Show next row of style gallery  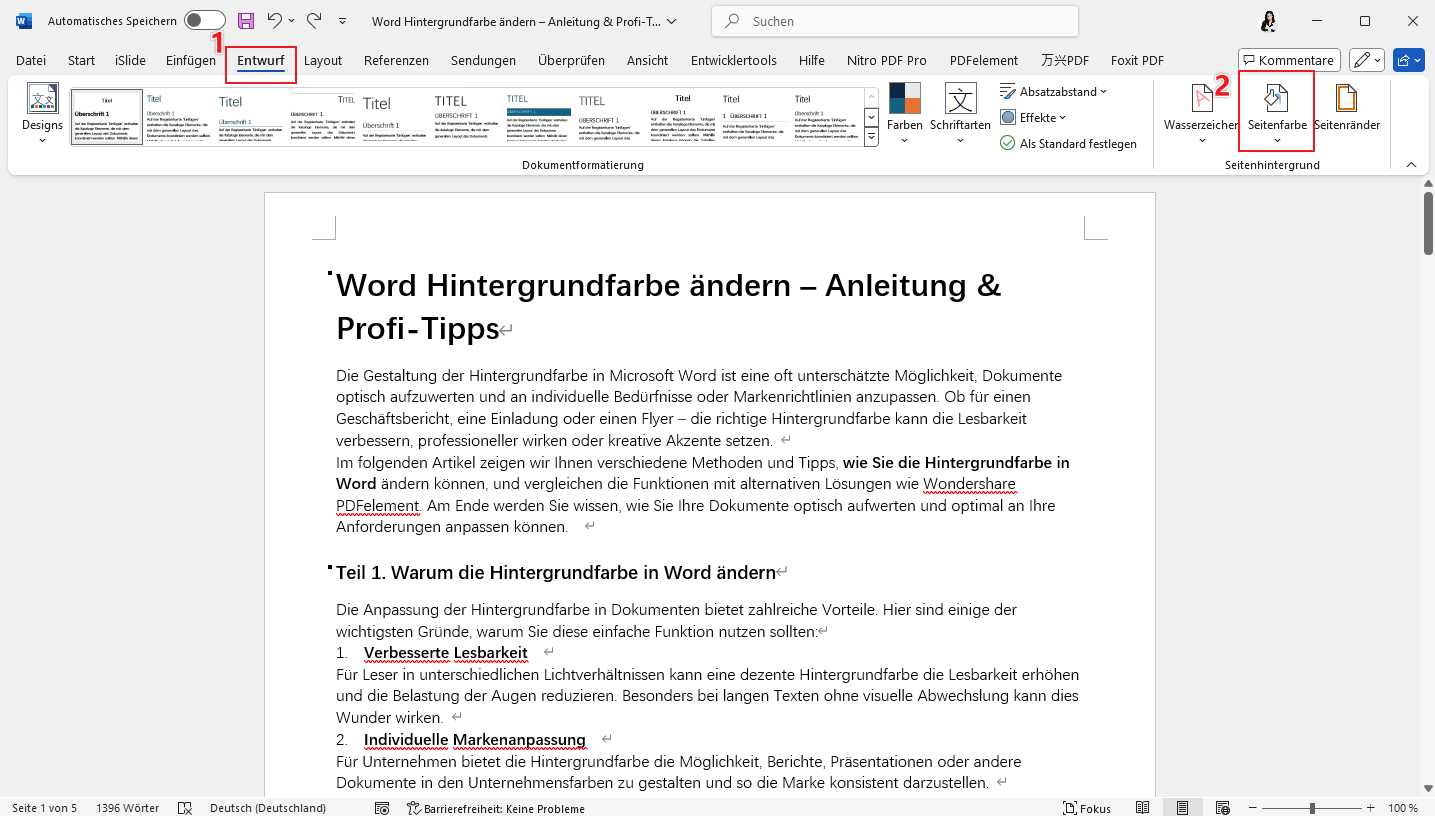(x=871, y=117)
